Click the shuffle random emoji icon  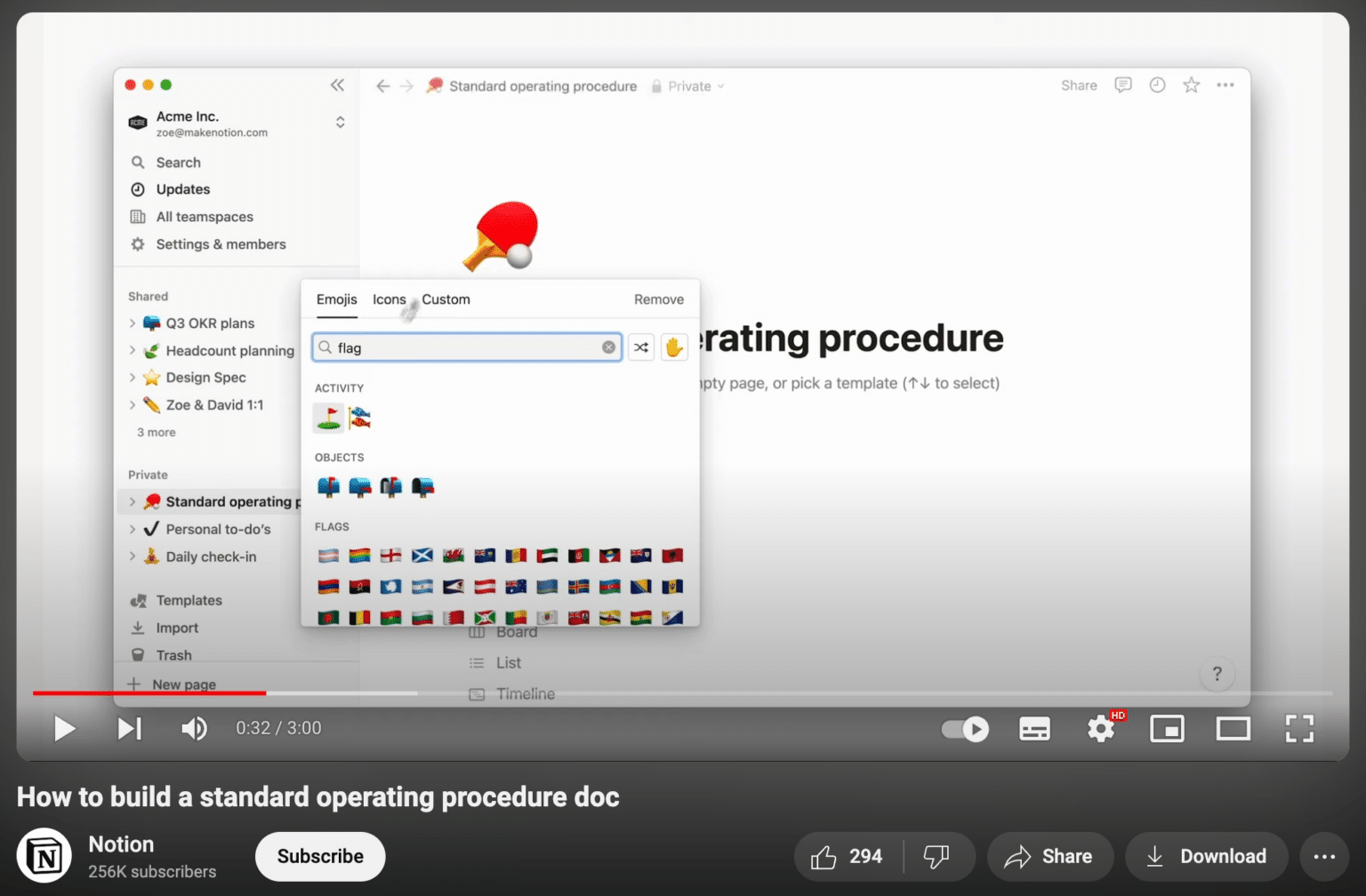(641, 347)
